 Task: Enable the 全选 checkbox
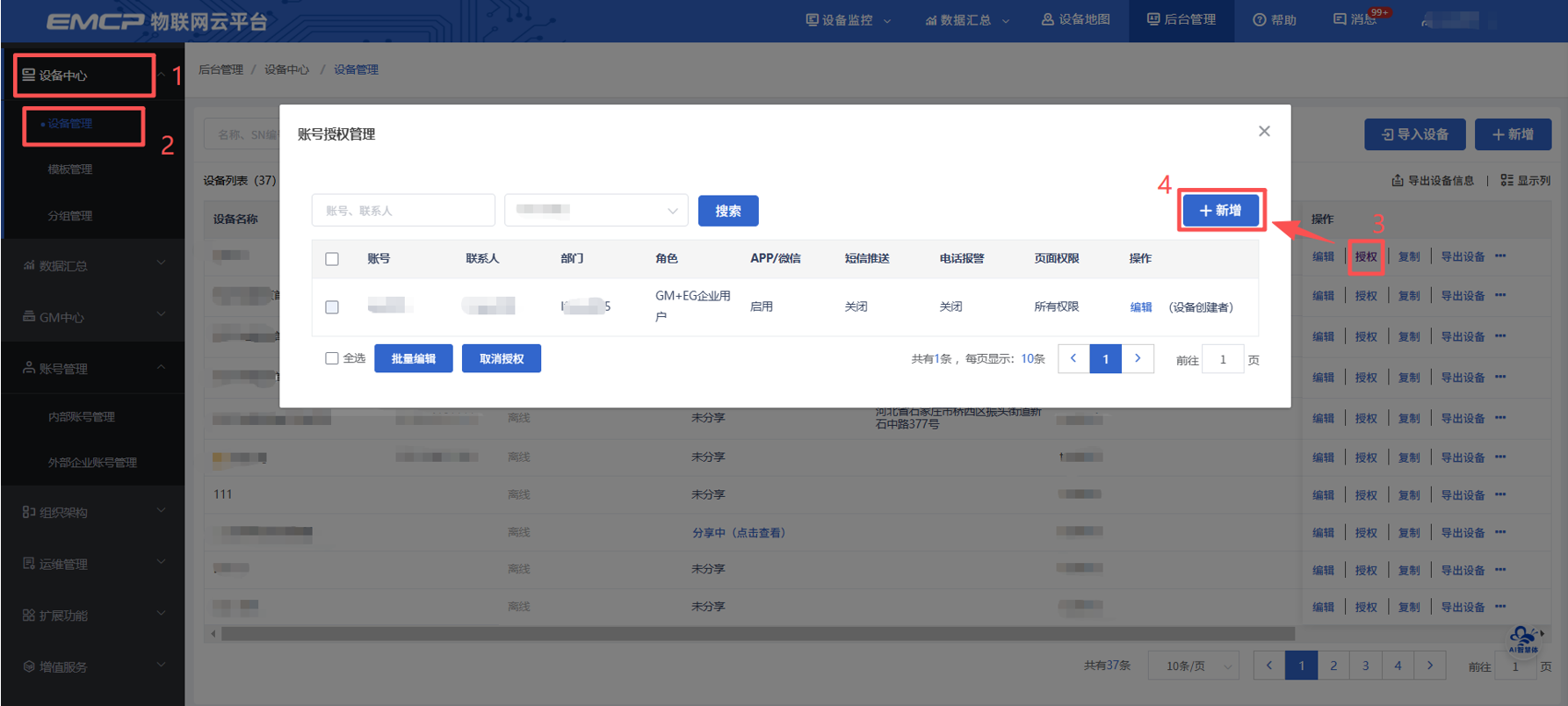click(332, 358)
